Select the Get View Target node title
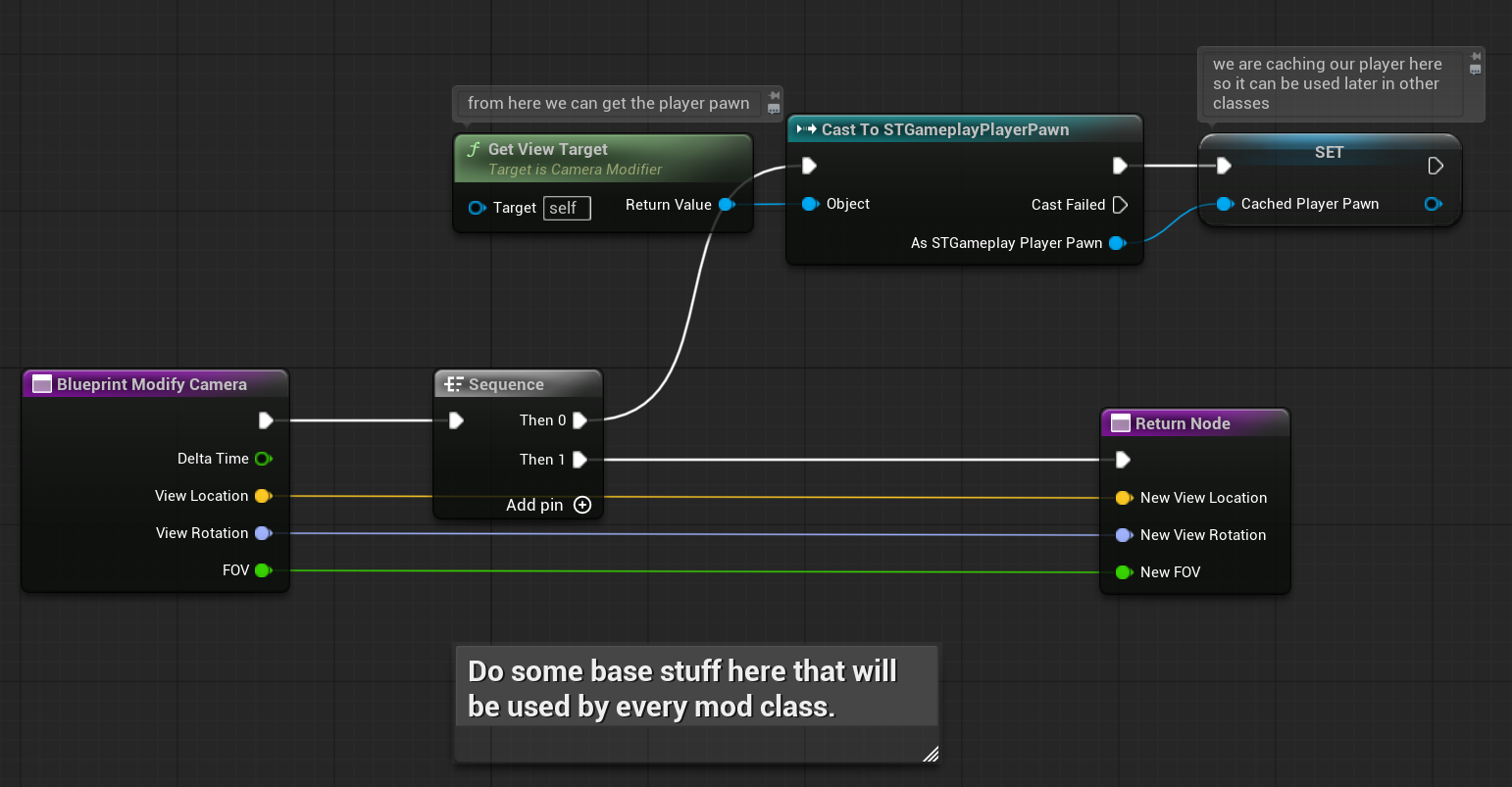Viewport: 1512px width, 787px height. [547, 149]
